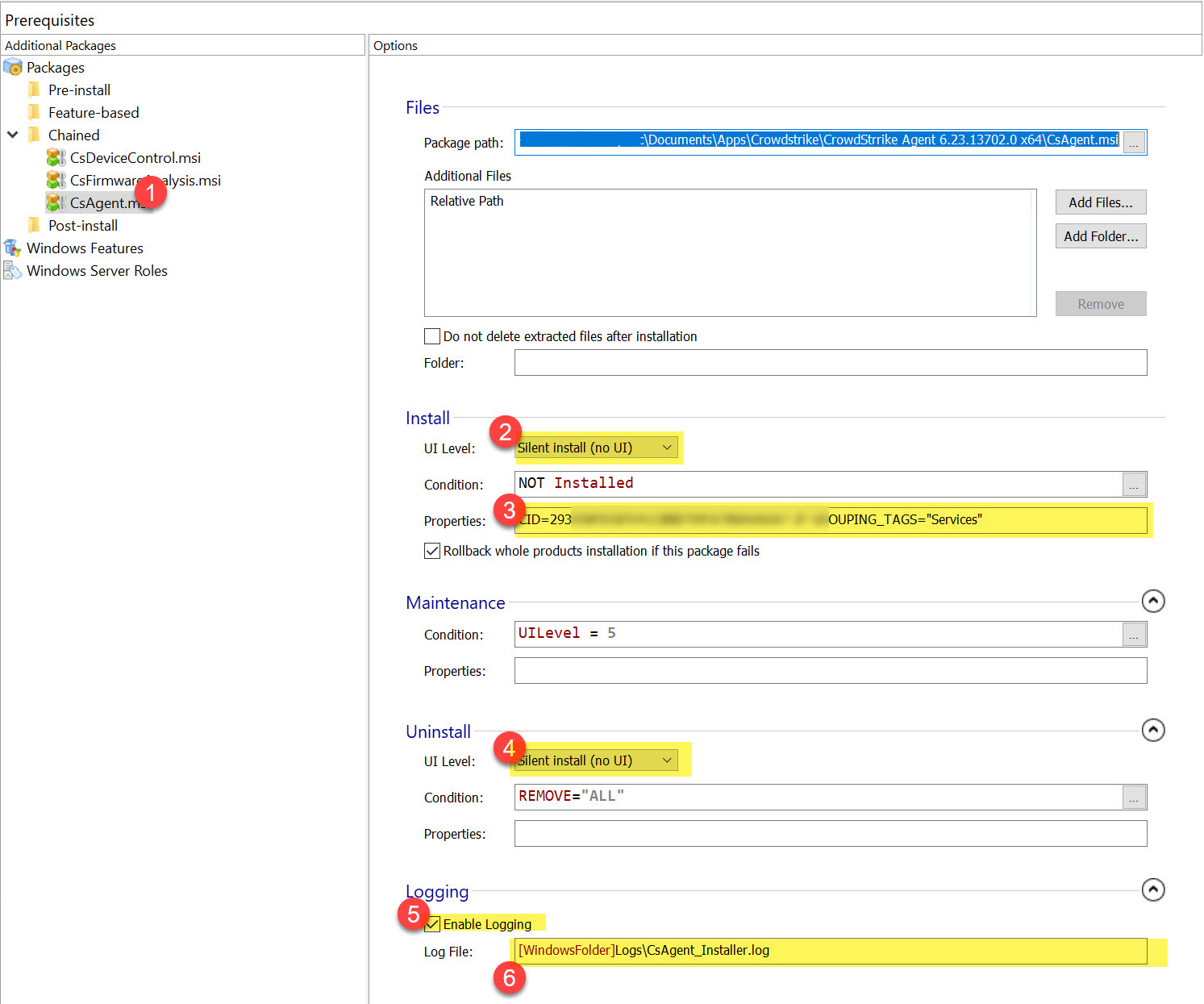This screenshot has height=1004, width=1204.
Task: Click the Windows Features icon
Action: click(x=13, y=248)
